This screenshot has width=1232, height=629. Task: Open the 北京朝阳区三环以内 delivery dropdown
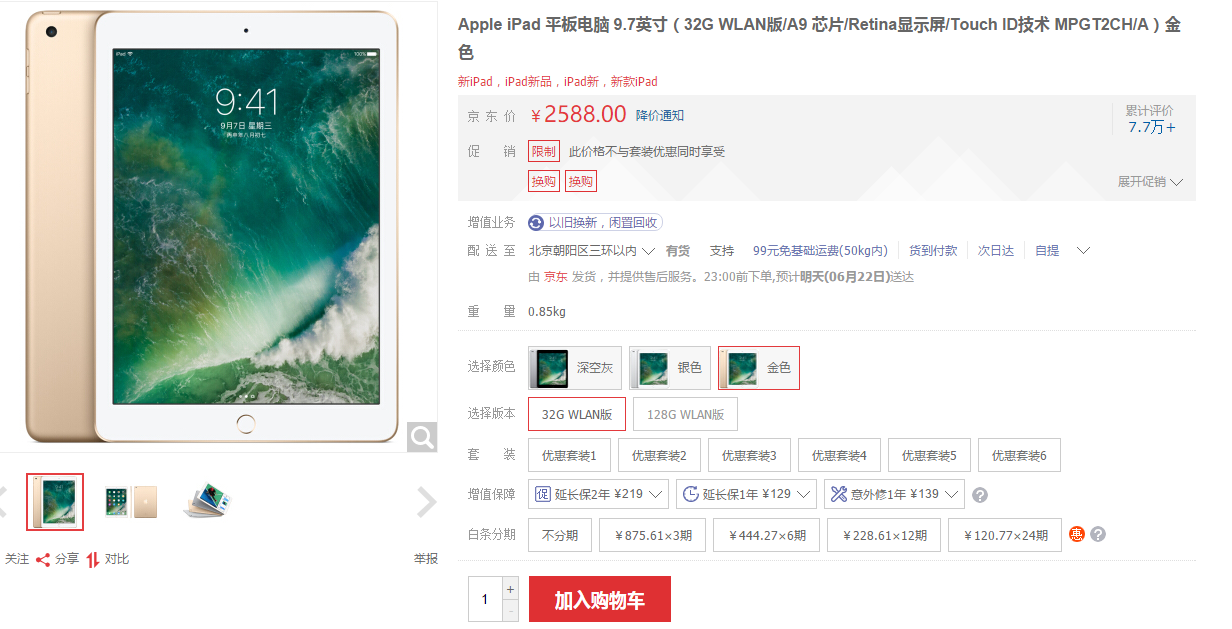pos(592,251)
